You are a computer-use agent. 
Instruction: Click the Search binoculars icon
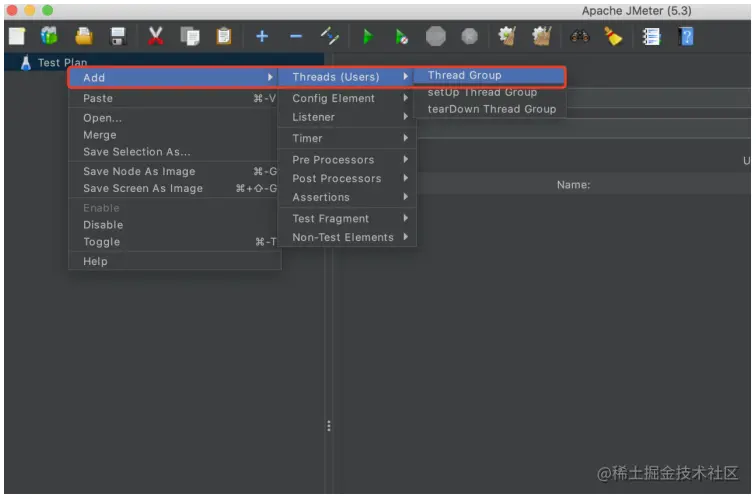[x=580, y=36]
